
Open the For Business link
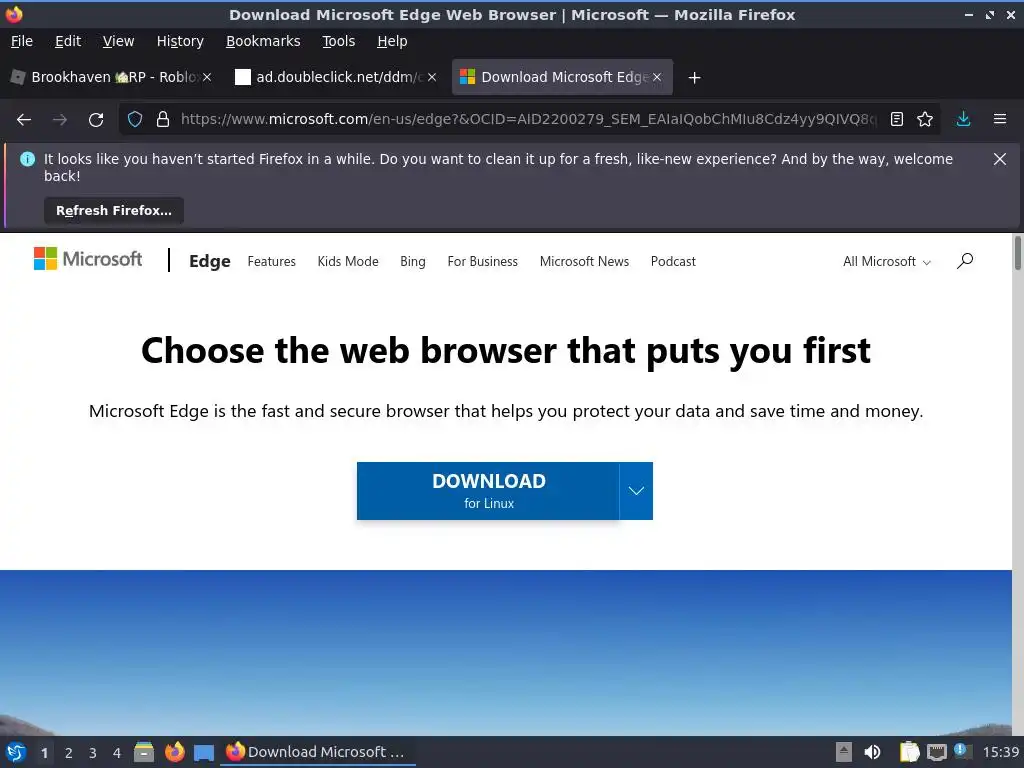(x=483, y=261)
